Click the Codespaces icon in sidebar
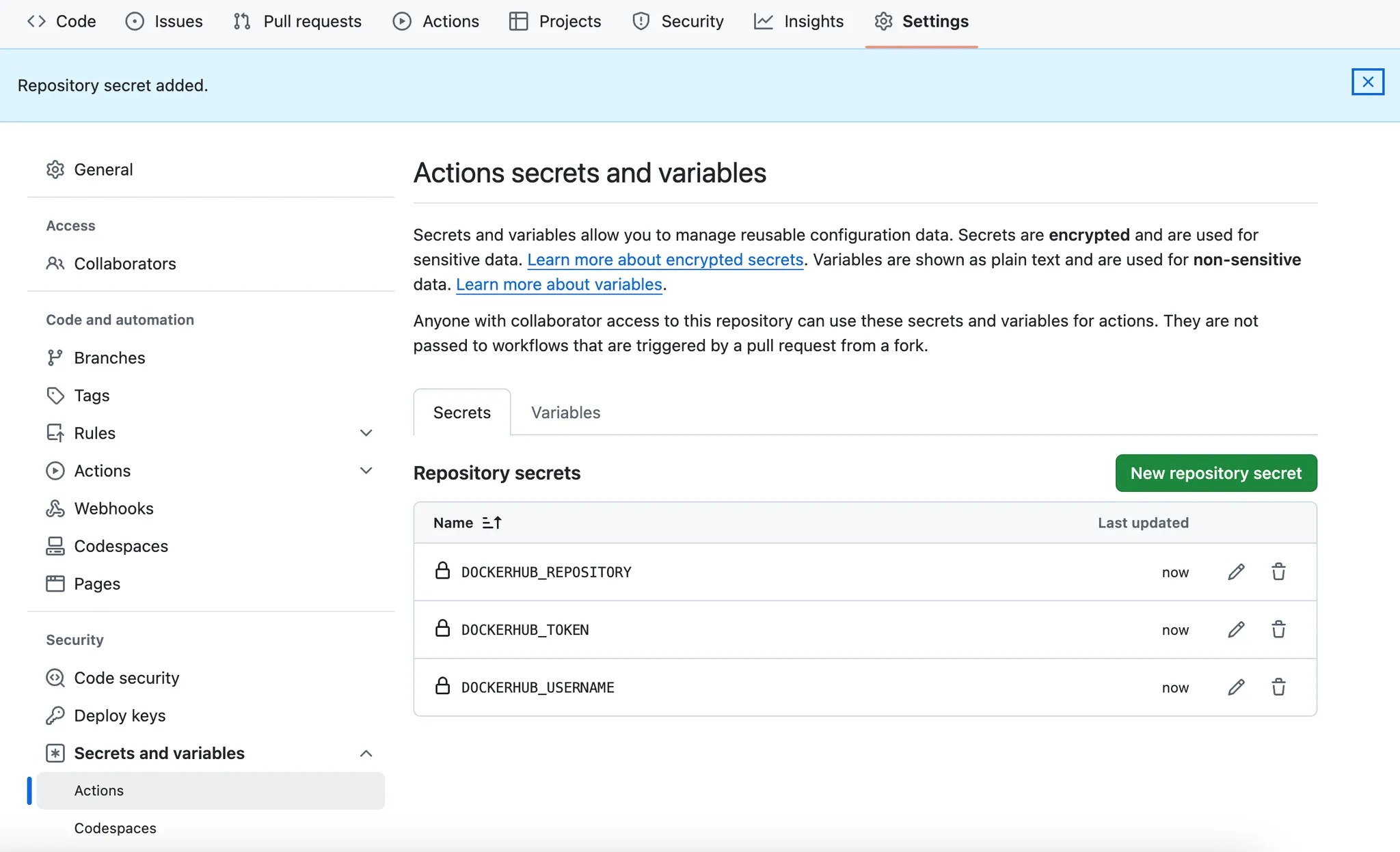This screenshot has height=852, width=1400. point(55,546)
